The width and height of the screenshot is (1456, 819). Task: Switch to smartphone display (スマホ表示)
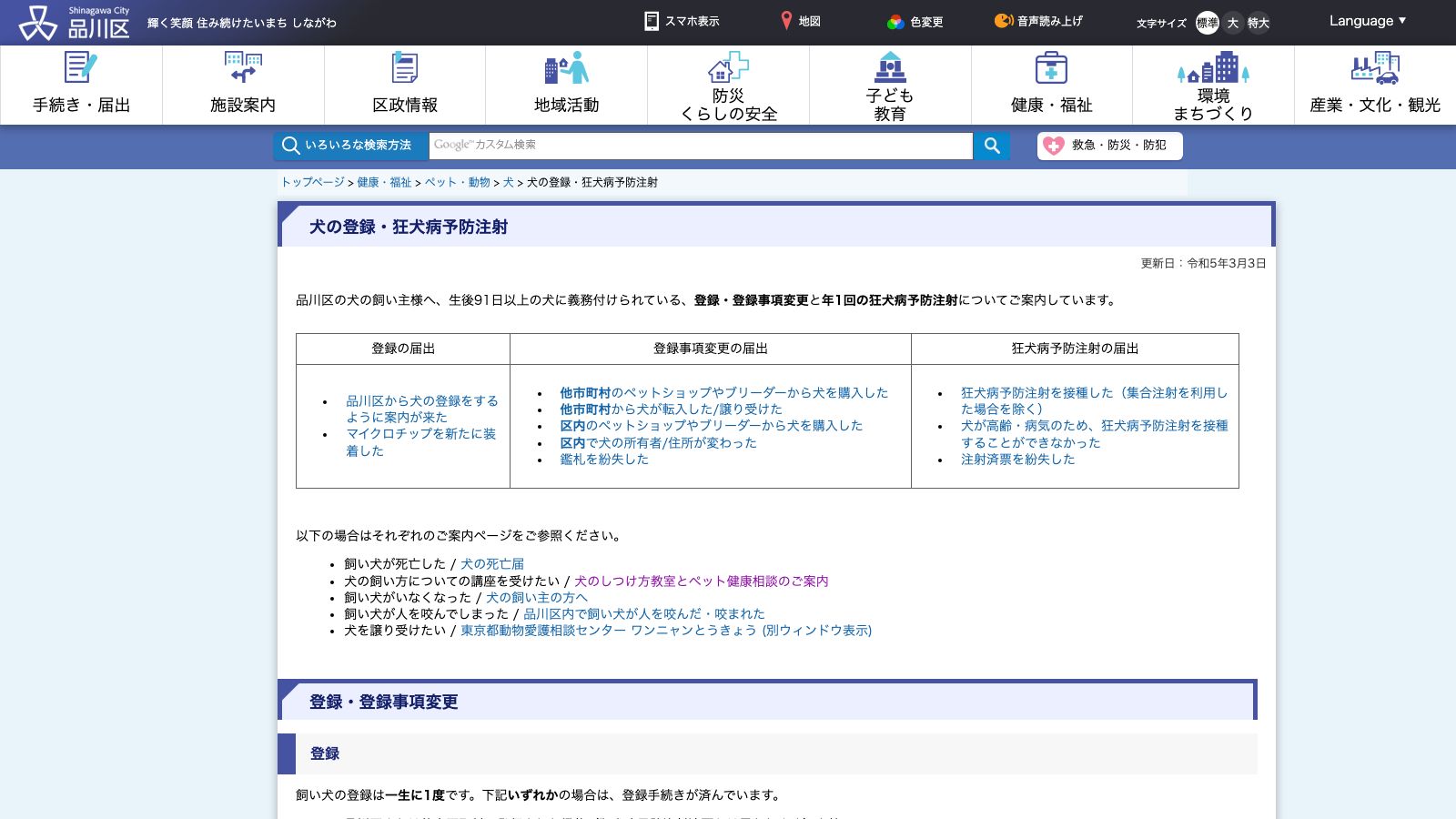pyautogui.click(x=682, y=21)
